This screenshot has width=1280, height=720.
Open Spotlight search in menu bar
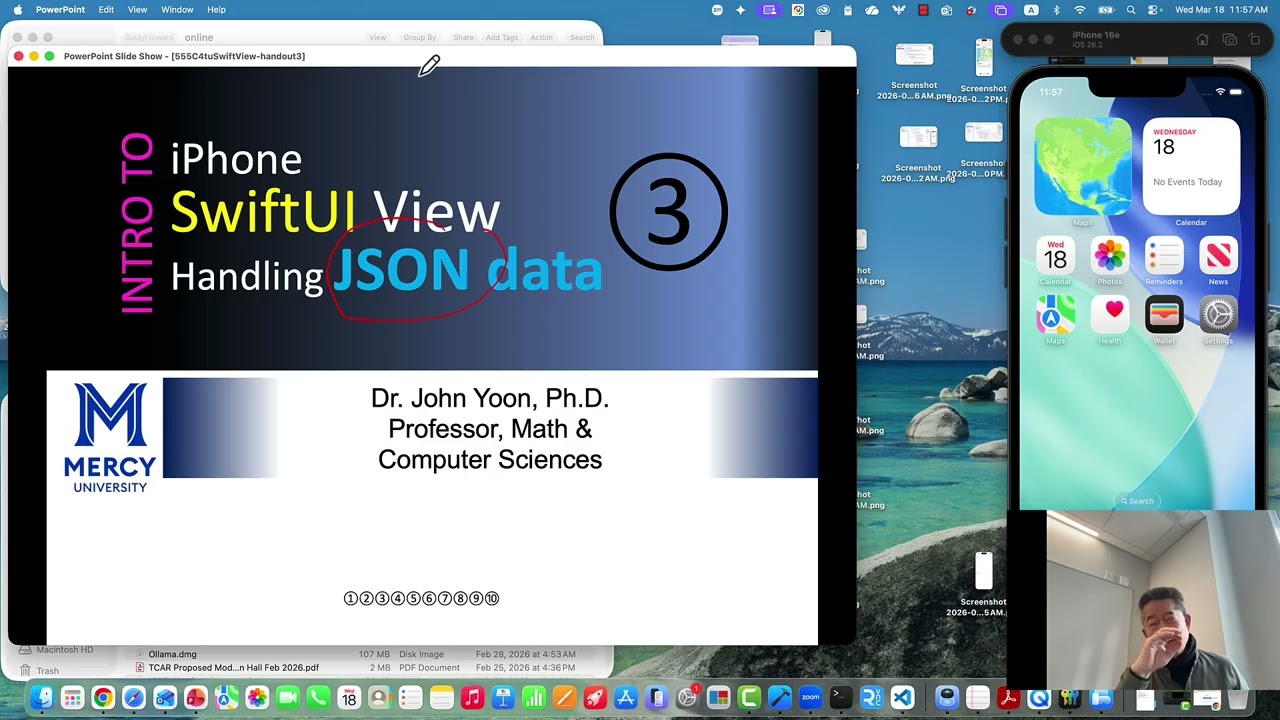click(x=1130, y=9)
